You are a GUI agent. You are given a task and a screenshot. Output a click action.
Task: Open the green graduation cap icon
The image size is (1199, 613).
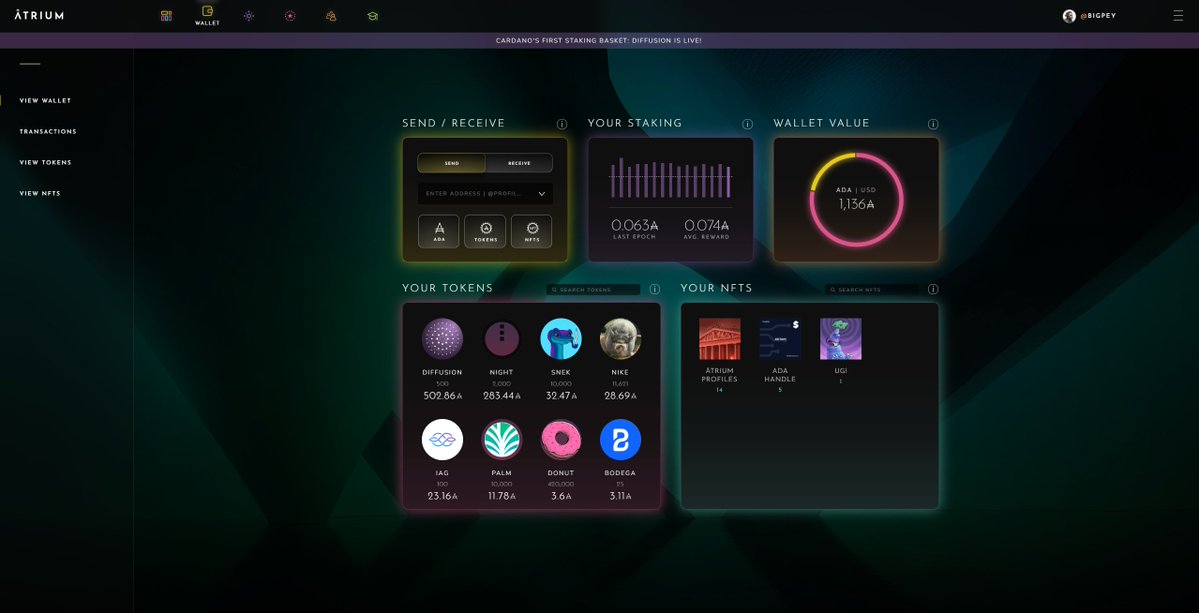click(x=372, y=16)
